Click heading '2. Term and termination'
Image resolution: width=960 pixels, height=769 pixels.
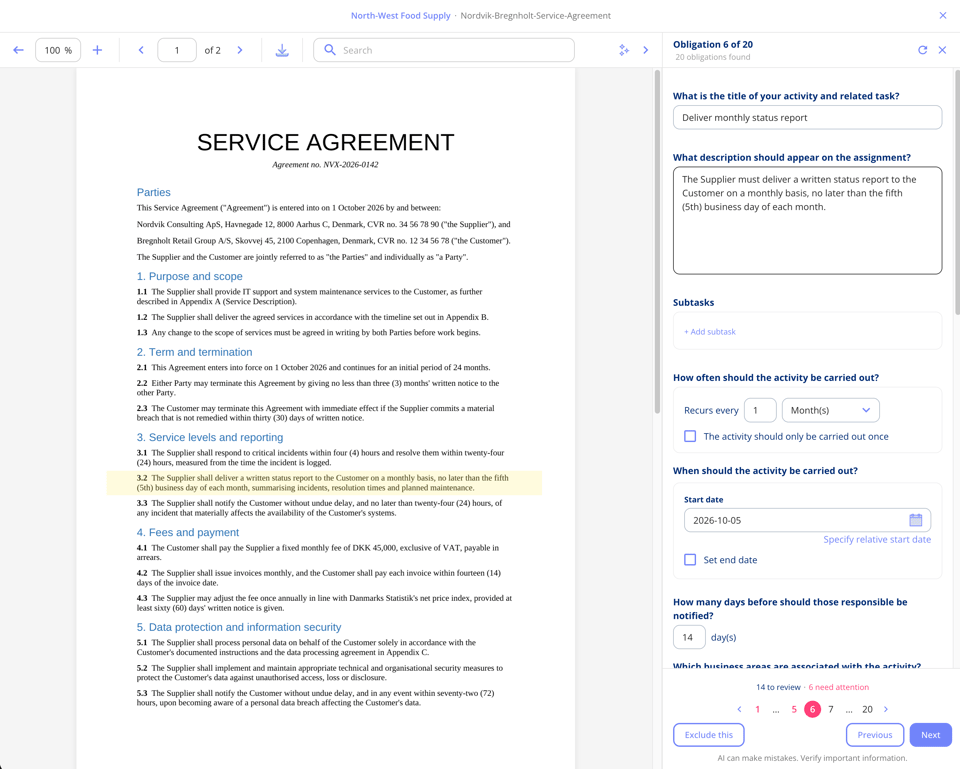195,352
